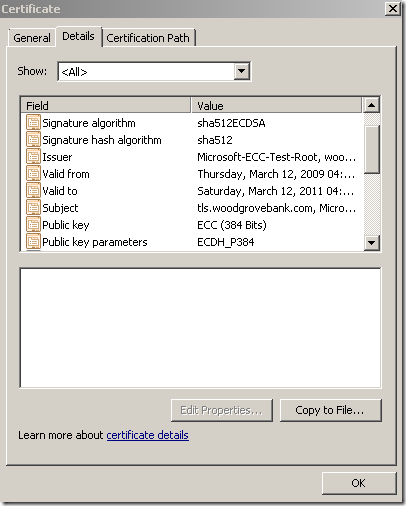
Task: Click the field list scrollbar thumb
Action: (371, 149)
